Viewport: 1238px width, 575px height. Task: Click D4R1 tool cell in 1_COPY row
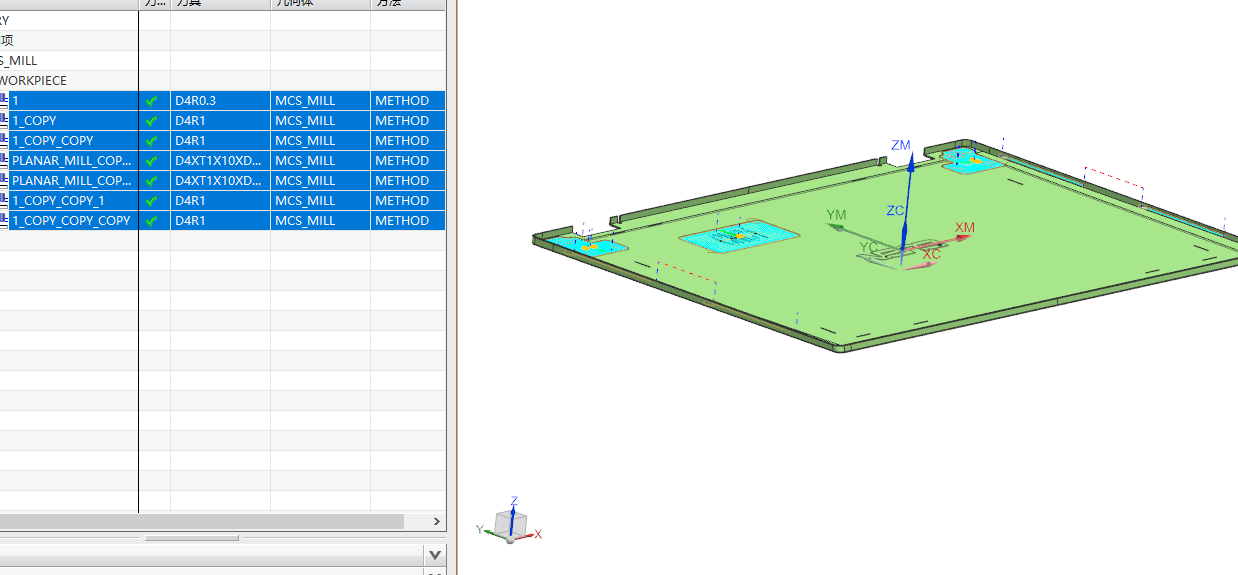point(220,121)
